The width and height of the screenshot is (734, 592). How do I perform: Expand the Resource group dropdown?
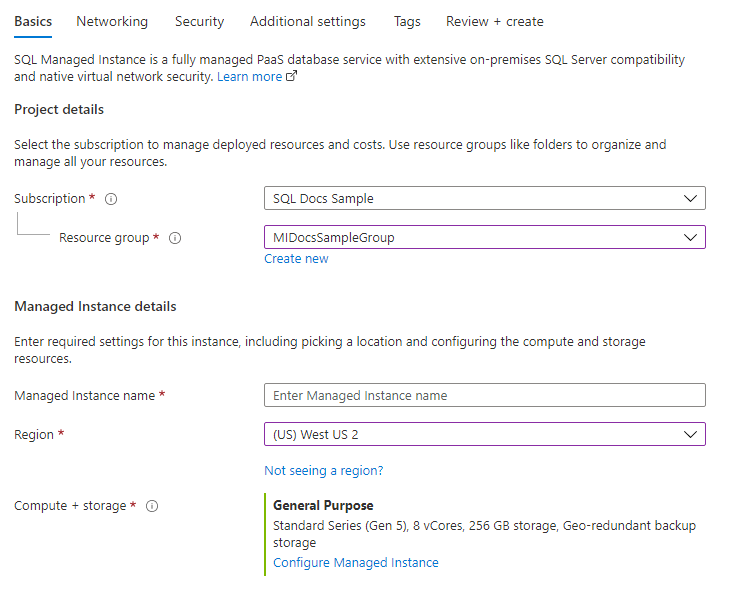pos(484,237)
